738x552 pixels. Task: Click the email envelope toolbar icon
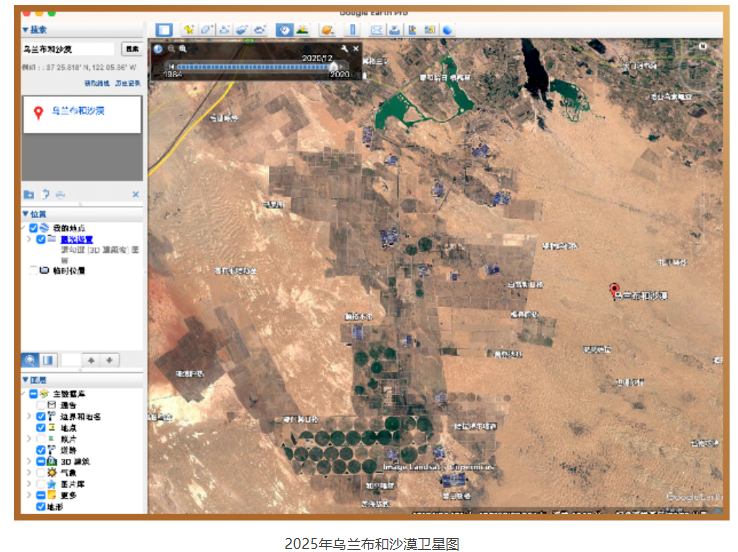tap(377, 30)
